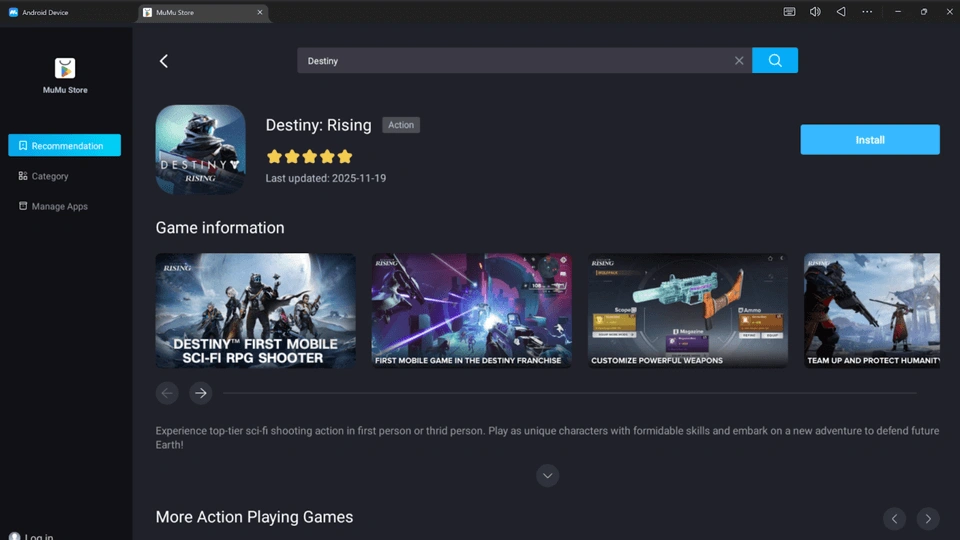Expand the game description with down chevron
Image resolution: width=960 pixels, height=540 pixels.
[x=547, y=476]
